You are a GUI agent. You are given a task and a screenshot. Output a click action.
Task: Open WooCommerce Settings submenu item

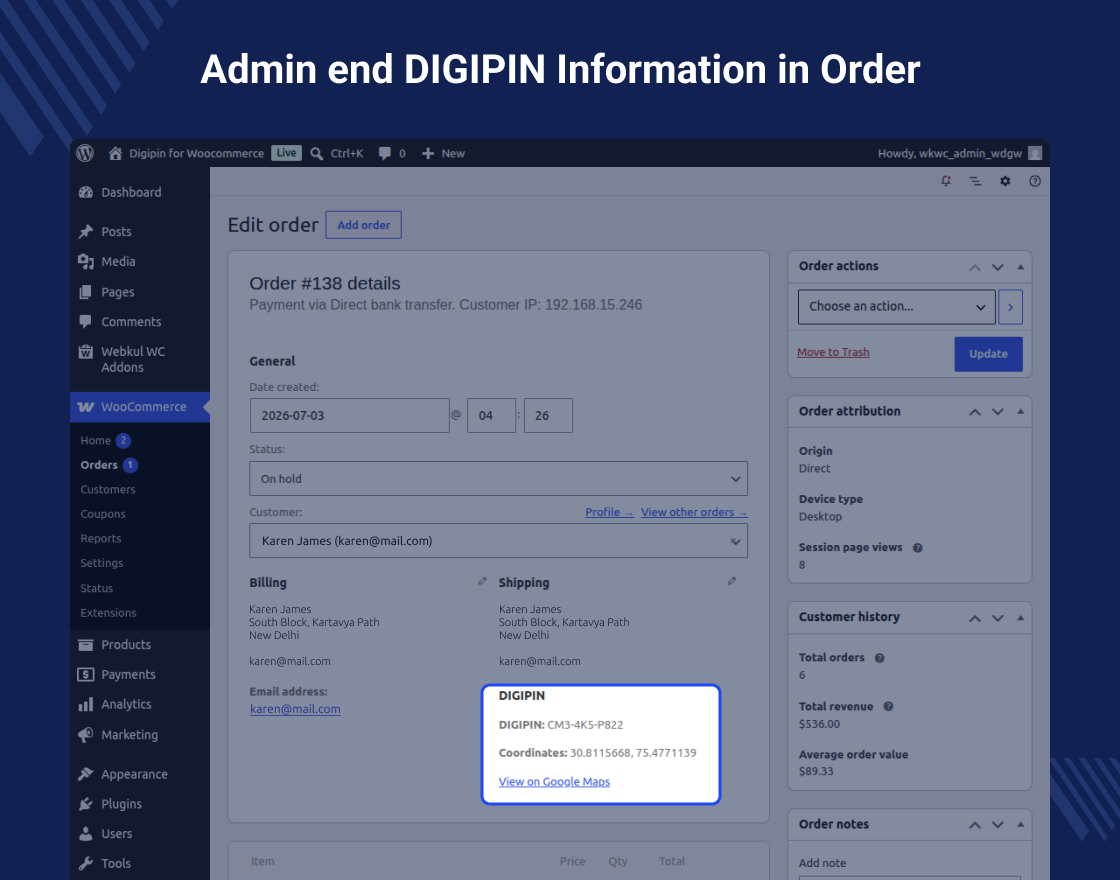101,563
